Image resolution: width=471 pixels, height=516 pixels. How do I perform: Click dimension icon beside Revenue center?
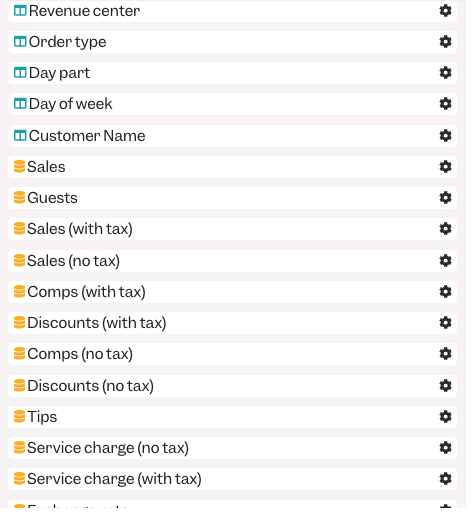click(20, 11)
